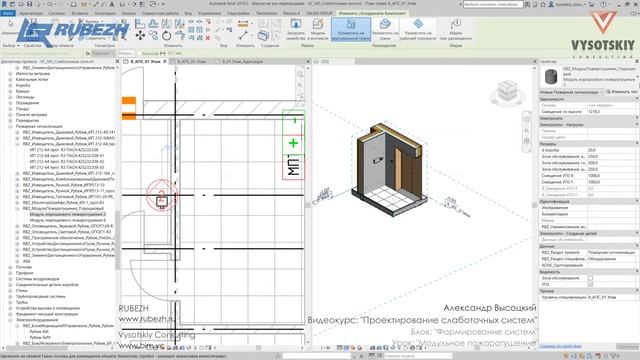Click the Save icon in quick access toolbar
This screenshot has width=640, height=360.
tap(29, 4)
